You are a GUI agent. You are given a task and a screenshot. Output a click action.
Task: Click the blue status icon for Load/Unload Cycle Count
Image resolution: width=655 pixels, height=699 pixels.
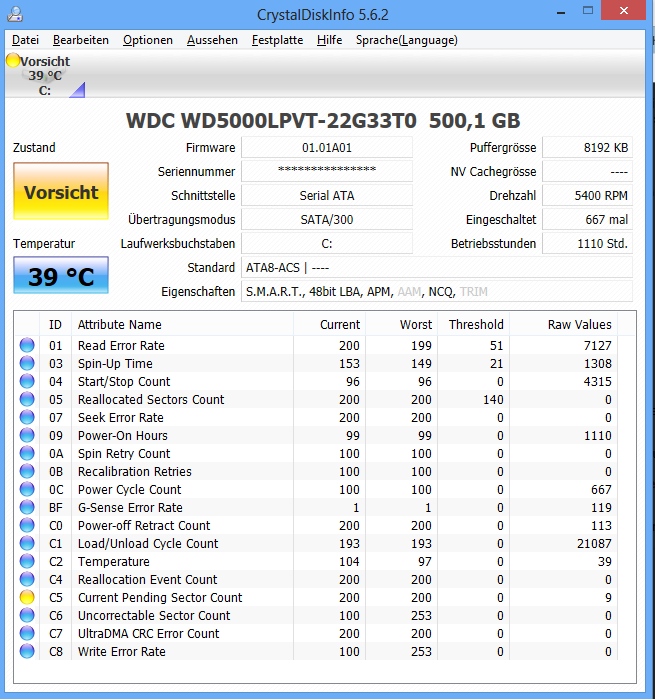(x=27, y=543)
